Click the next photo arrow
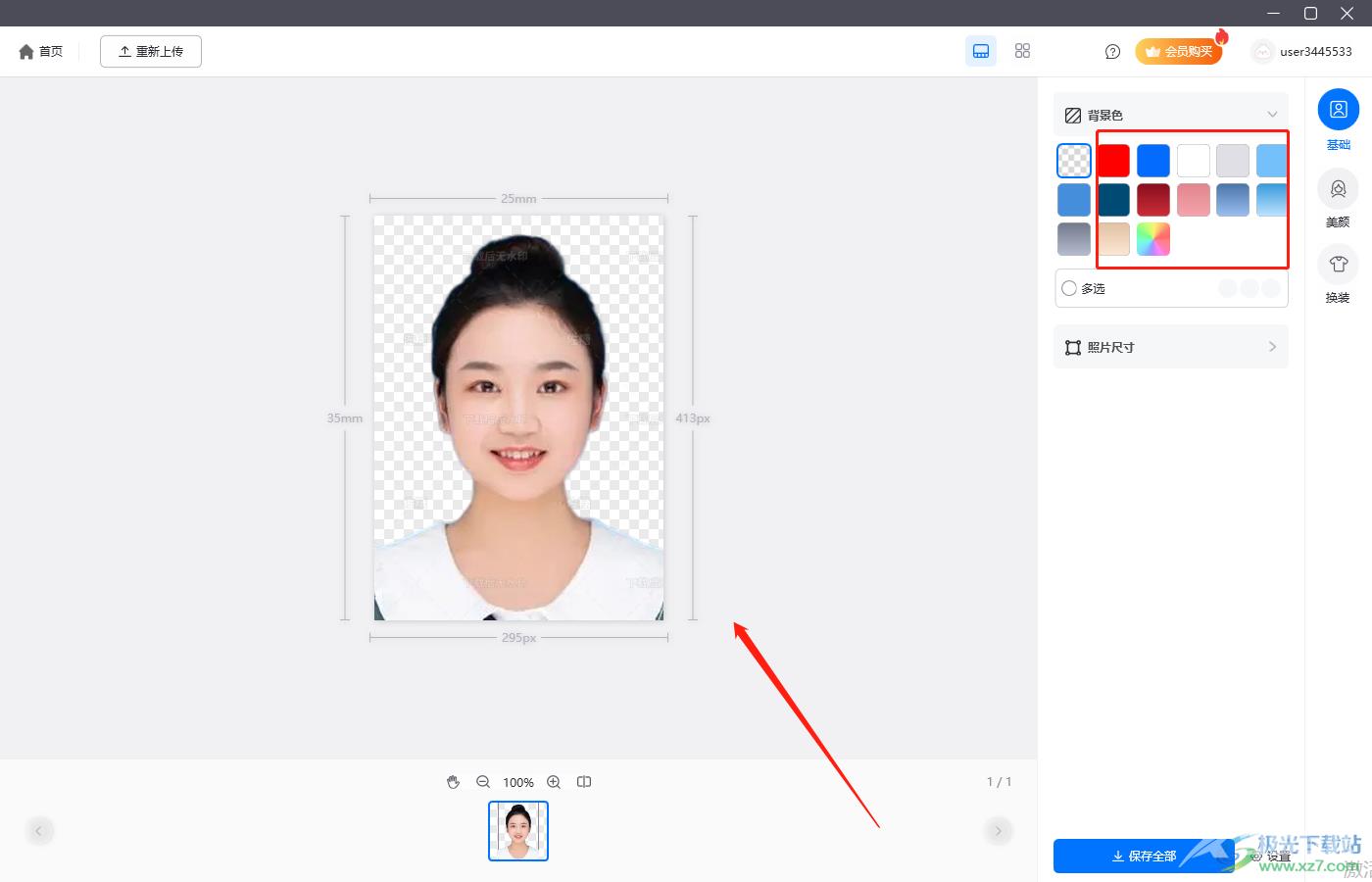The width and height of the screenshot is (1372, 882). pos(998,831)
